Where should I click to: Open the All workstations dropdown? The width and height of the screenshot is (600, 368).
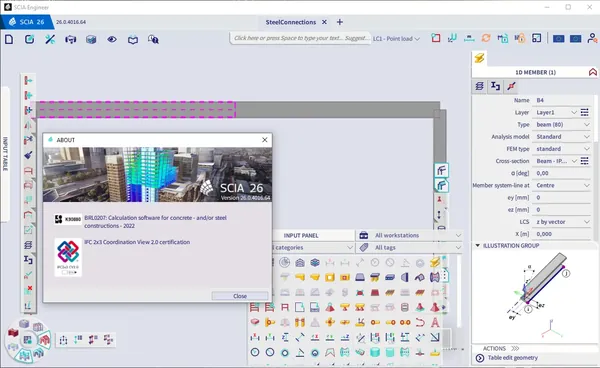coord(409,235)
